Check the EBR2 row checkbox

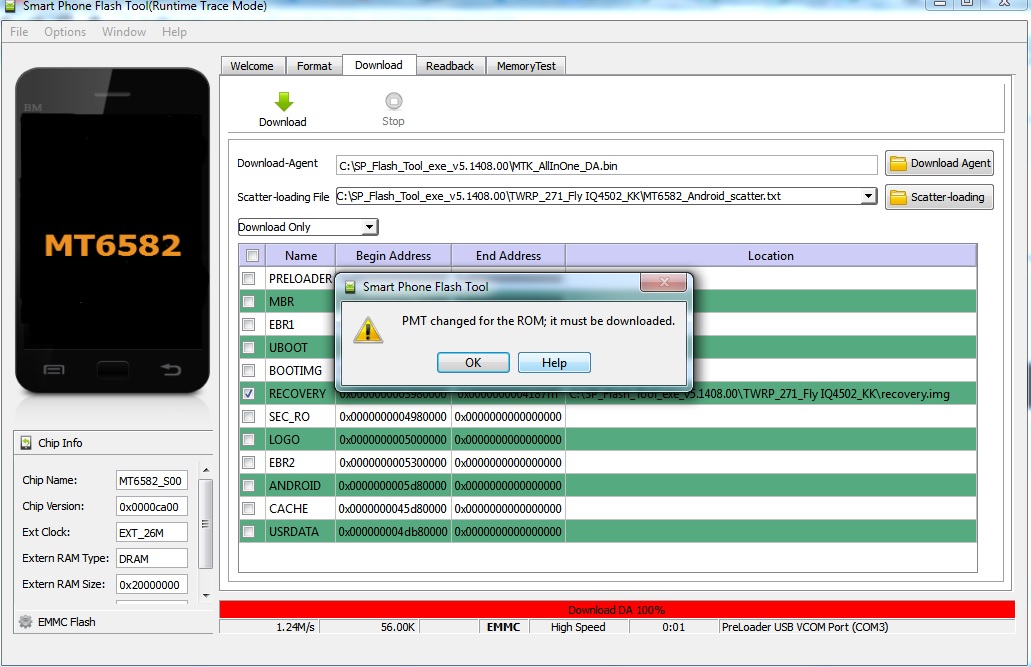tap(249, 462)
